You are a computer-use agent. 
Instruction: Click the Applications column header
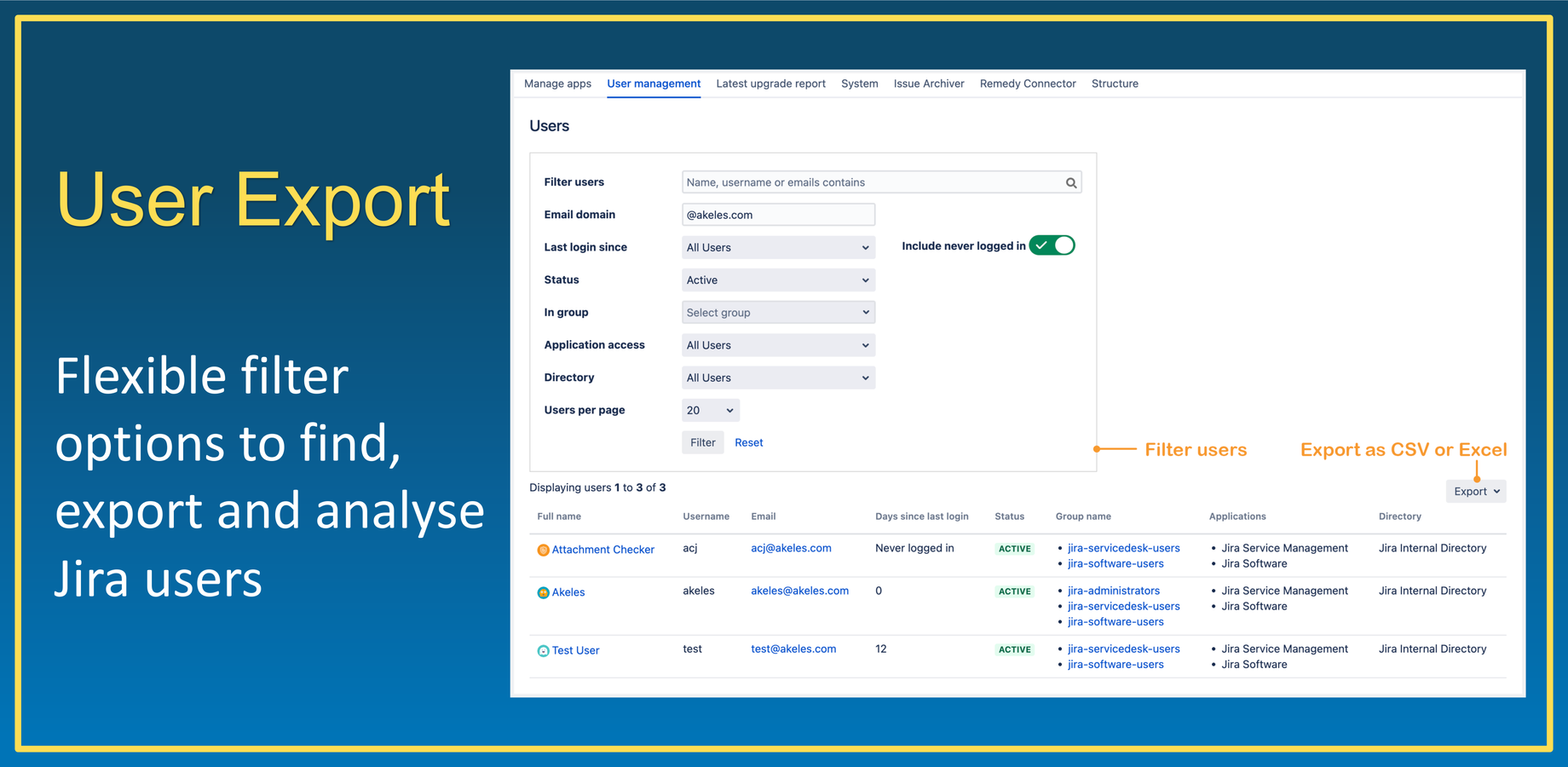point(1237,516)
